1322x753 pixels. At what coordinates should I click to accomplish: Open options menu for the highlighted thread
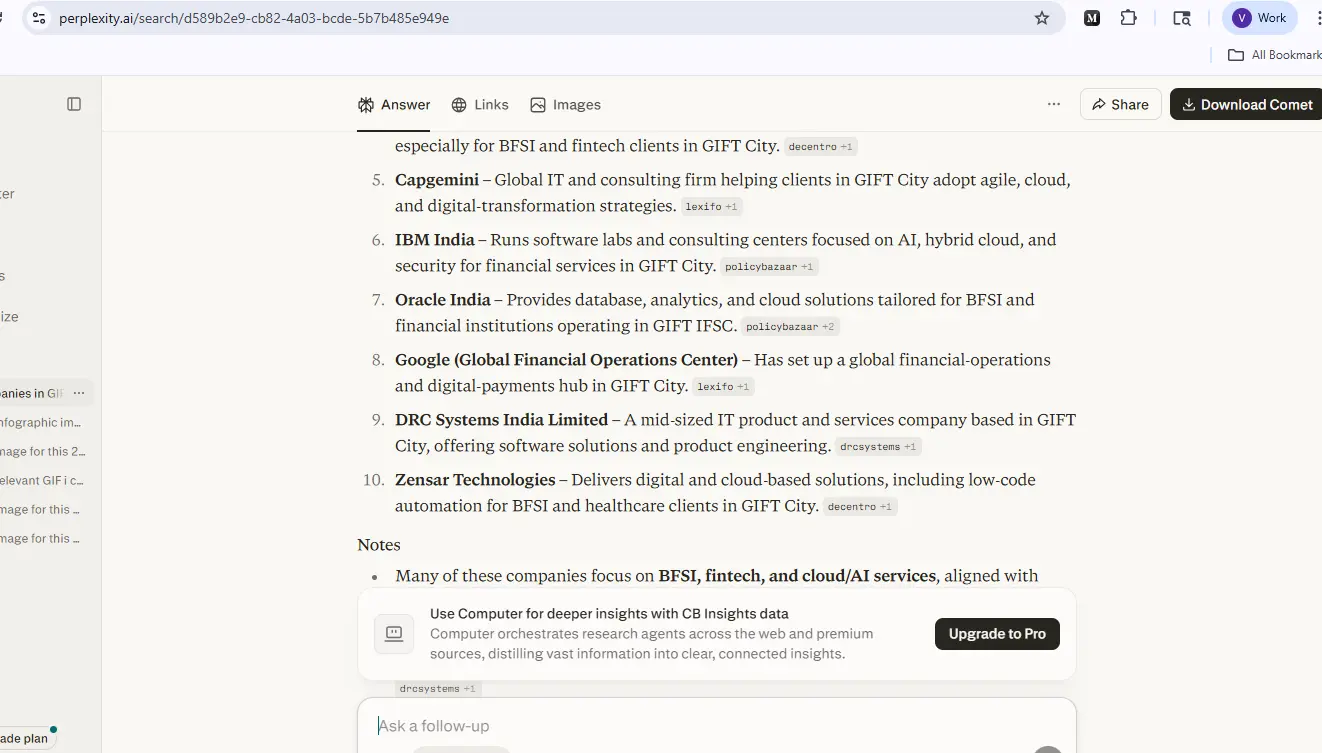tap(79, 393)
